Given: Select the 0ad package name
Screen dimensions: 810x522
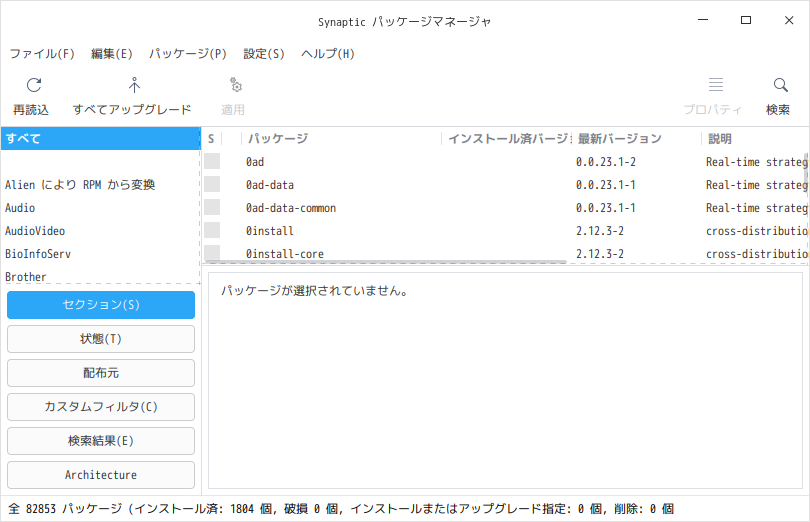Looking at the screenshot, I should coord(255,162).
